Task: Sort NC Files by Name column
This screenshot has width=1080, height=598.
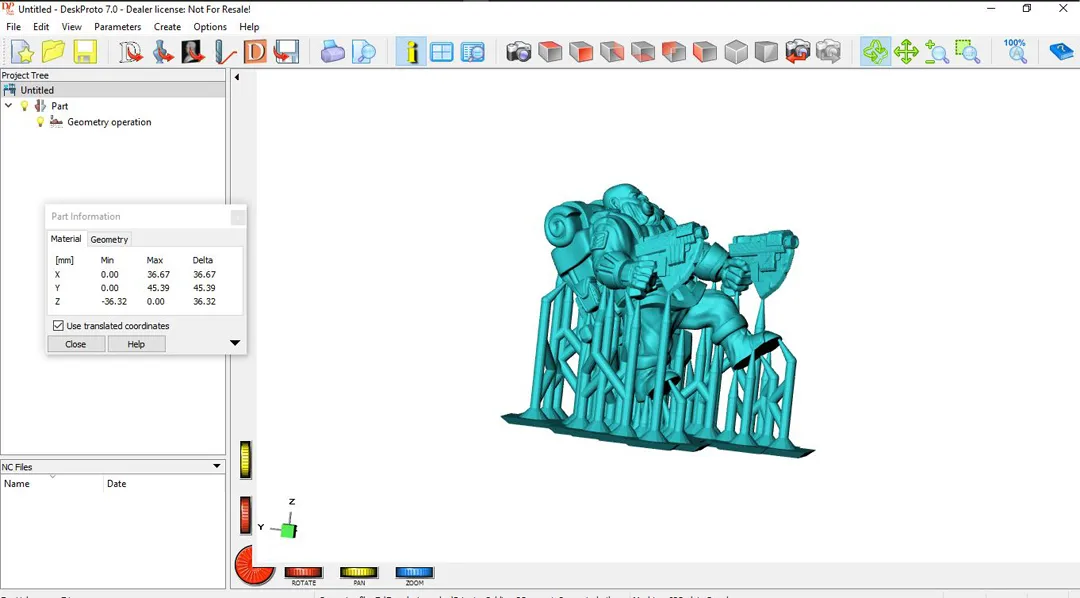Action: (x=52, y=484)
